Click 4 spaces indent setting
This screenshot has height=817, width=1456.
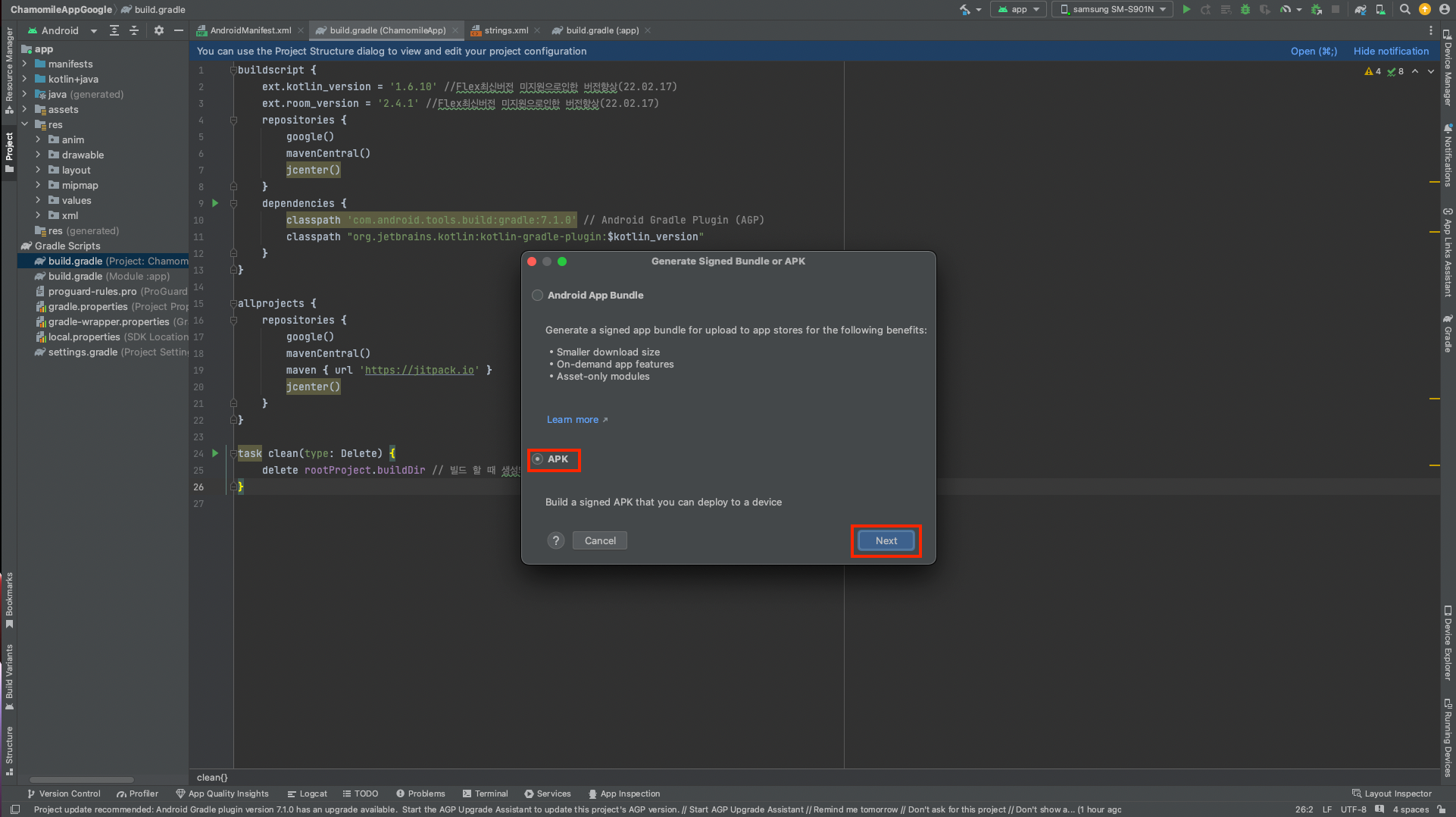(x=1411, y=809)
